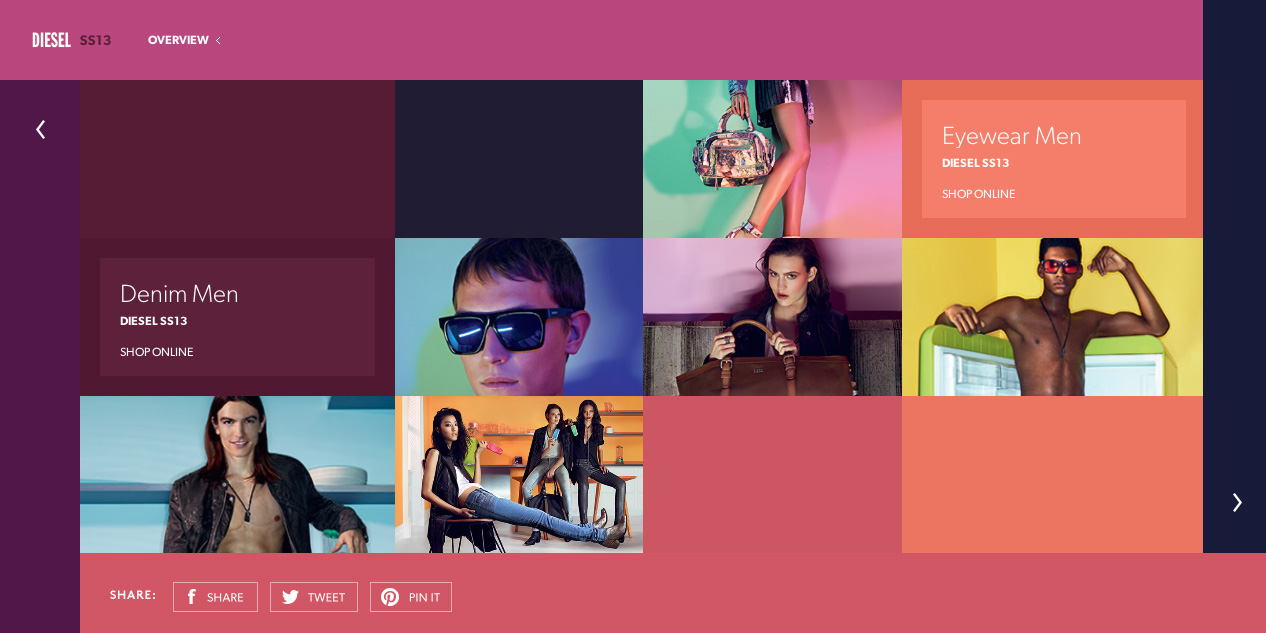Collapse the Overview chevron arrow
This screenshot has height=633, width=1266.
(218, 40)
